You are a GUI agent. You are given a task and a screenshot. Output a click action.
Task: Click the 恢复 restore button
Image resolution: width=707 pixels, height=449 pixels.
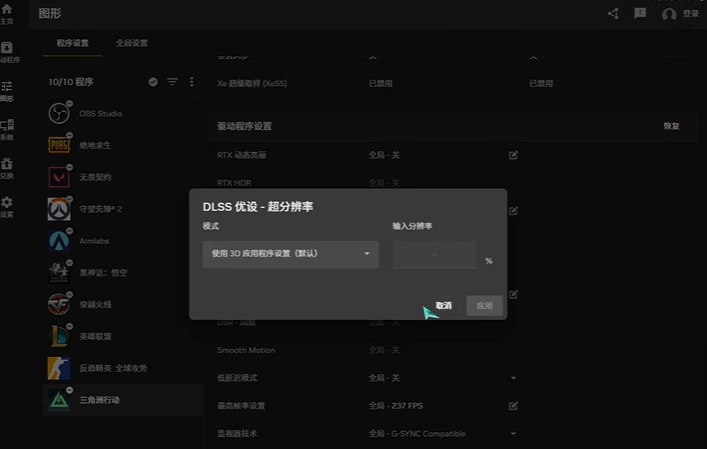[x=671, y=126]
